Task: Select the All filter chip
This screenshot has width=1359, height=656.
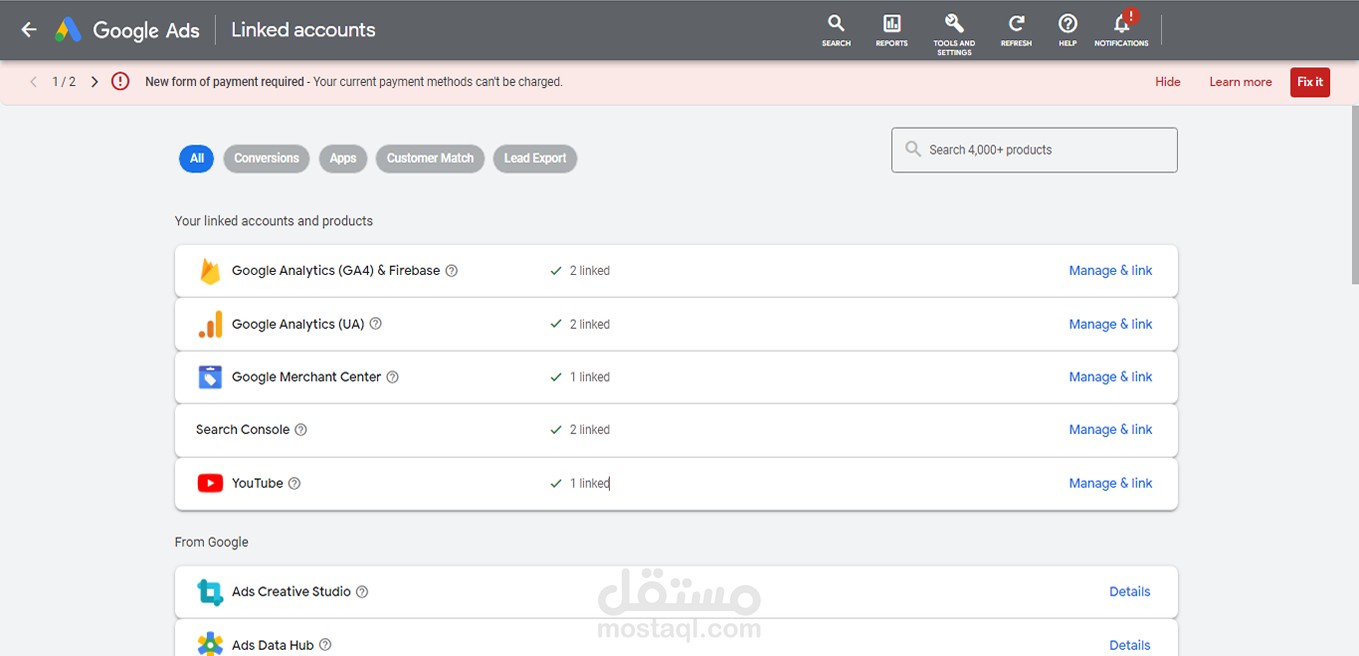Action: click(197, 158)
